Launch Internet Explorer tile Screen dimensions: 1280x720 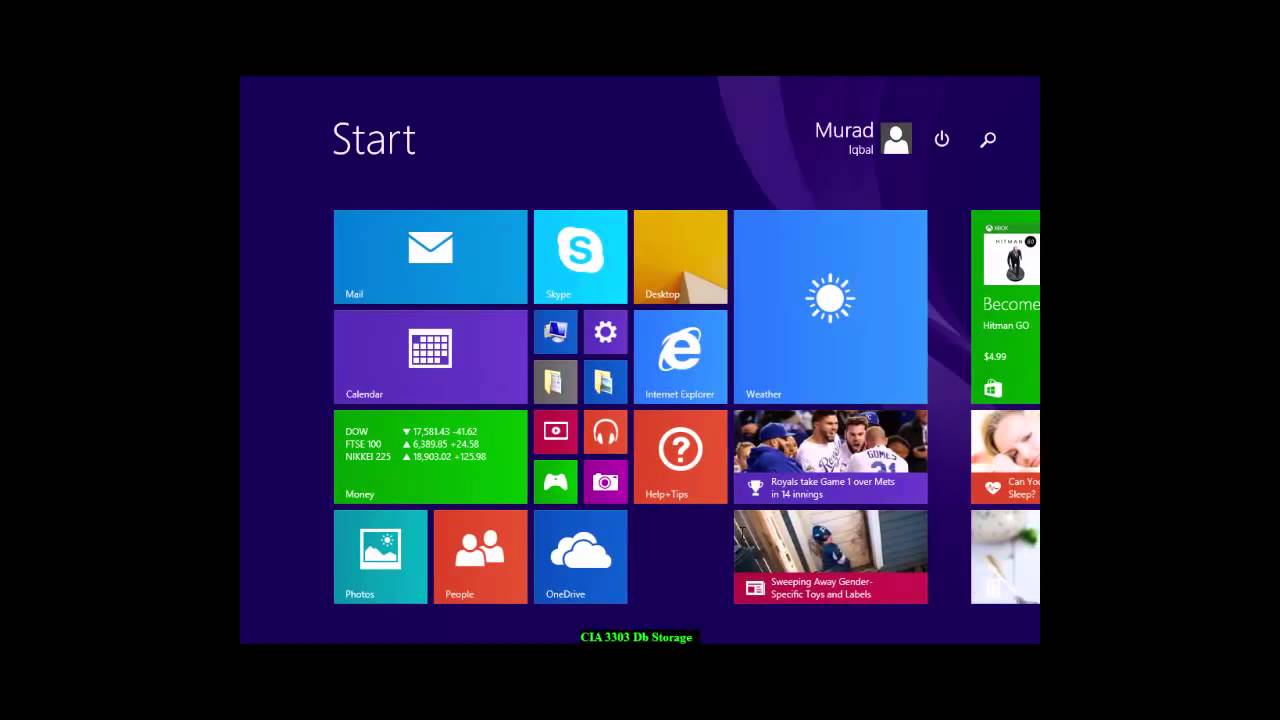point(680,357)
